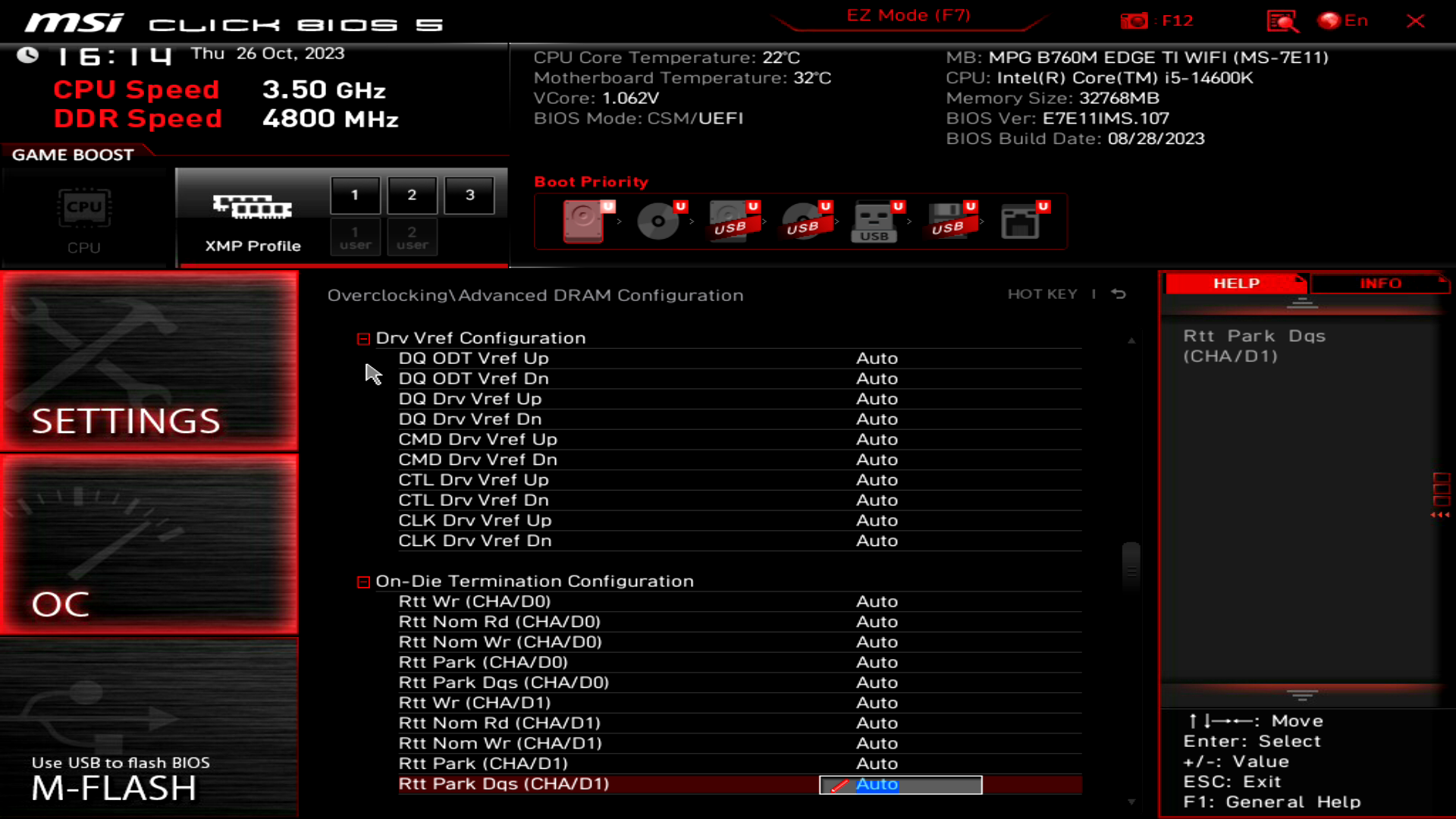Screen dimensions: 1456x819
Task: Click the language globe icon
Action: tap(1329, 21)
